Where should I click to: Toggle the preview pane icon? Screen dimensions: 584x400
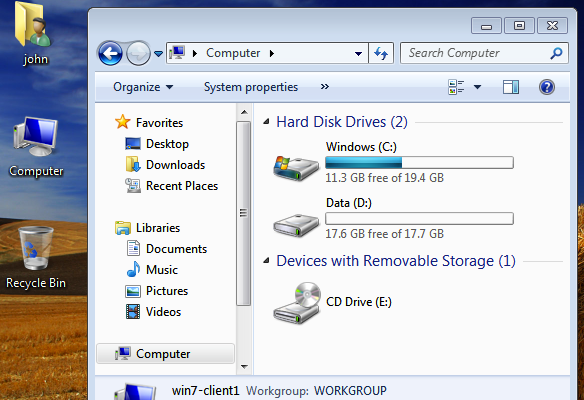coord(511,87)
